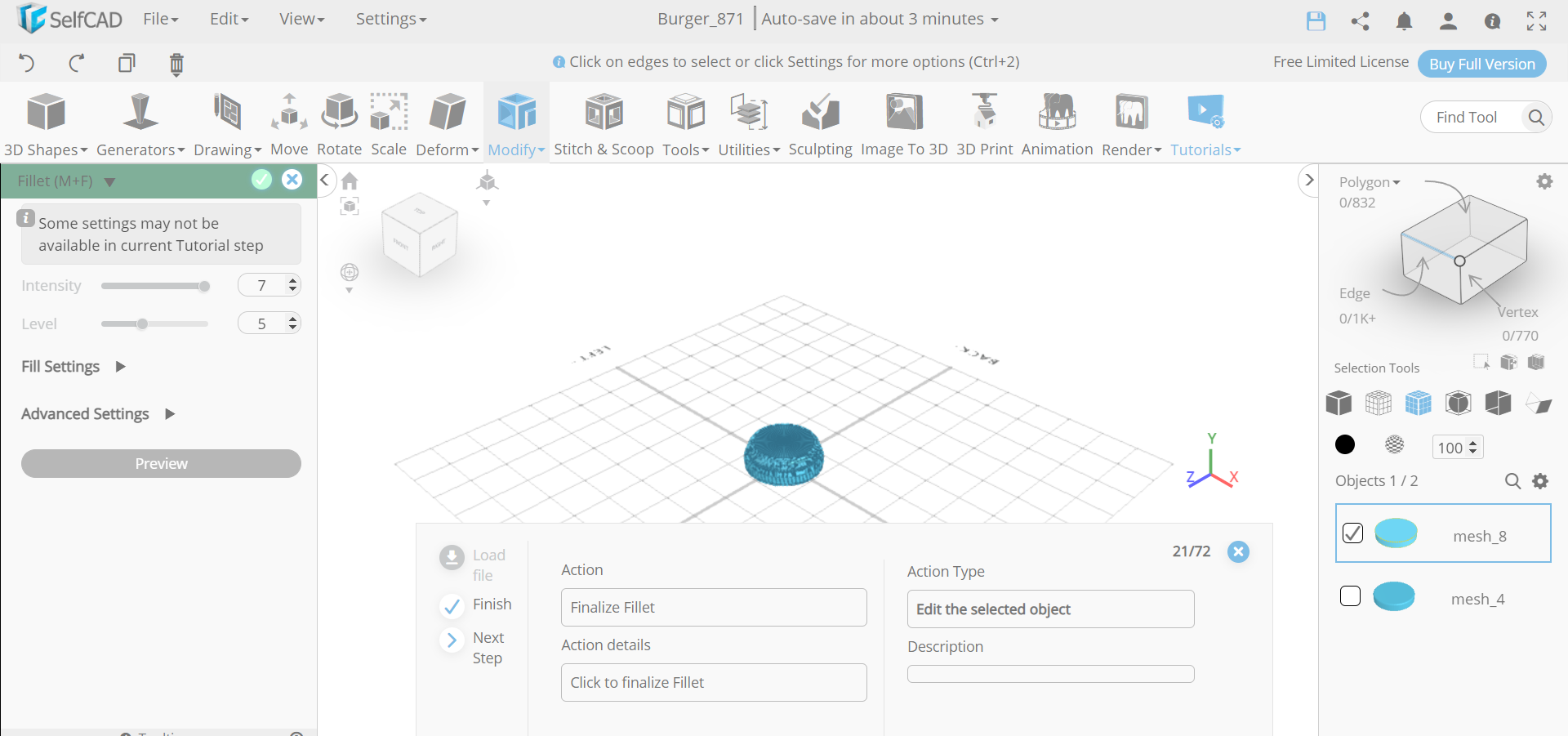Click the Save disk icon
This screenshot has width=1568, height=736.
[x=1316, y=21]
